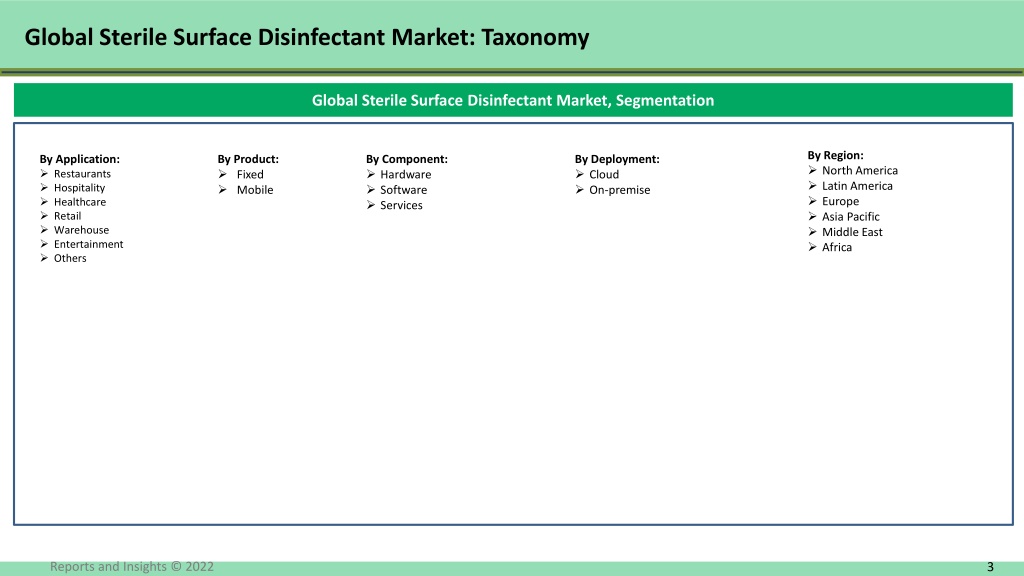1024x576 pixels.
Task: Click the 'Software' component entry
Action: (404, 190)
